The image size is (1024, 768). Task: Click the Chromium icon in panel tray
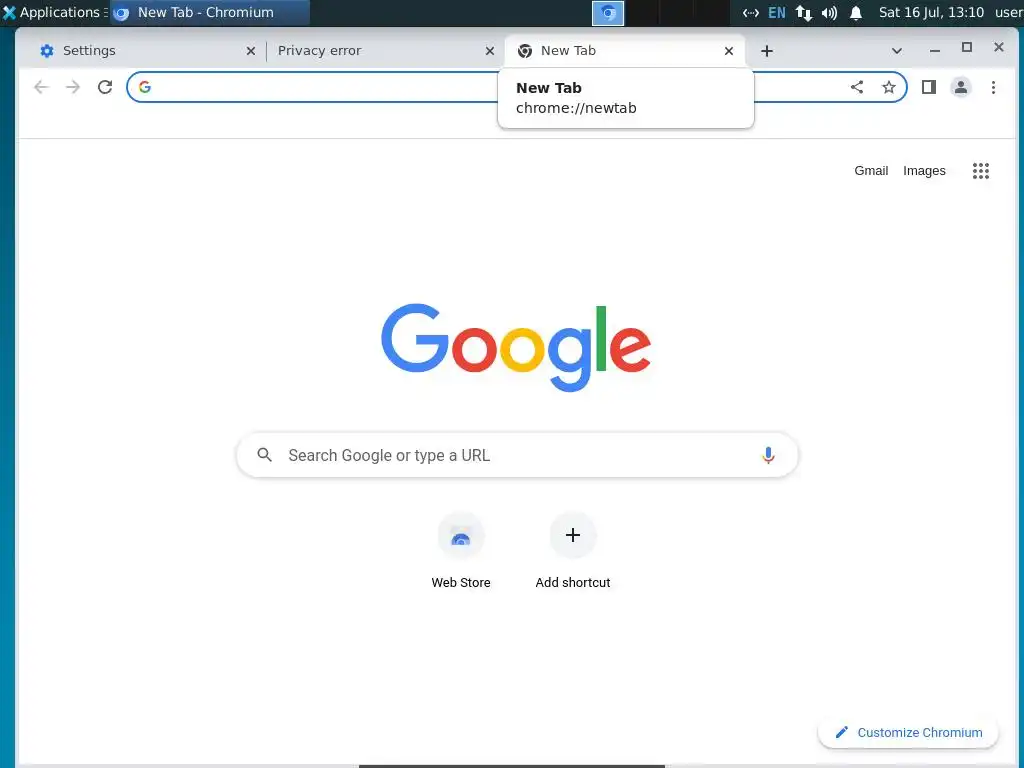coord(608,13)
